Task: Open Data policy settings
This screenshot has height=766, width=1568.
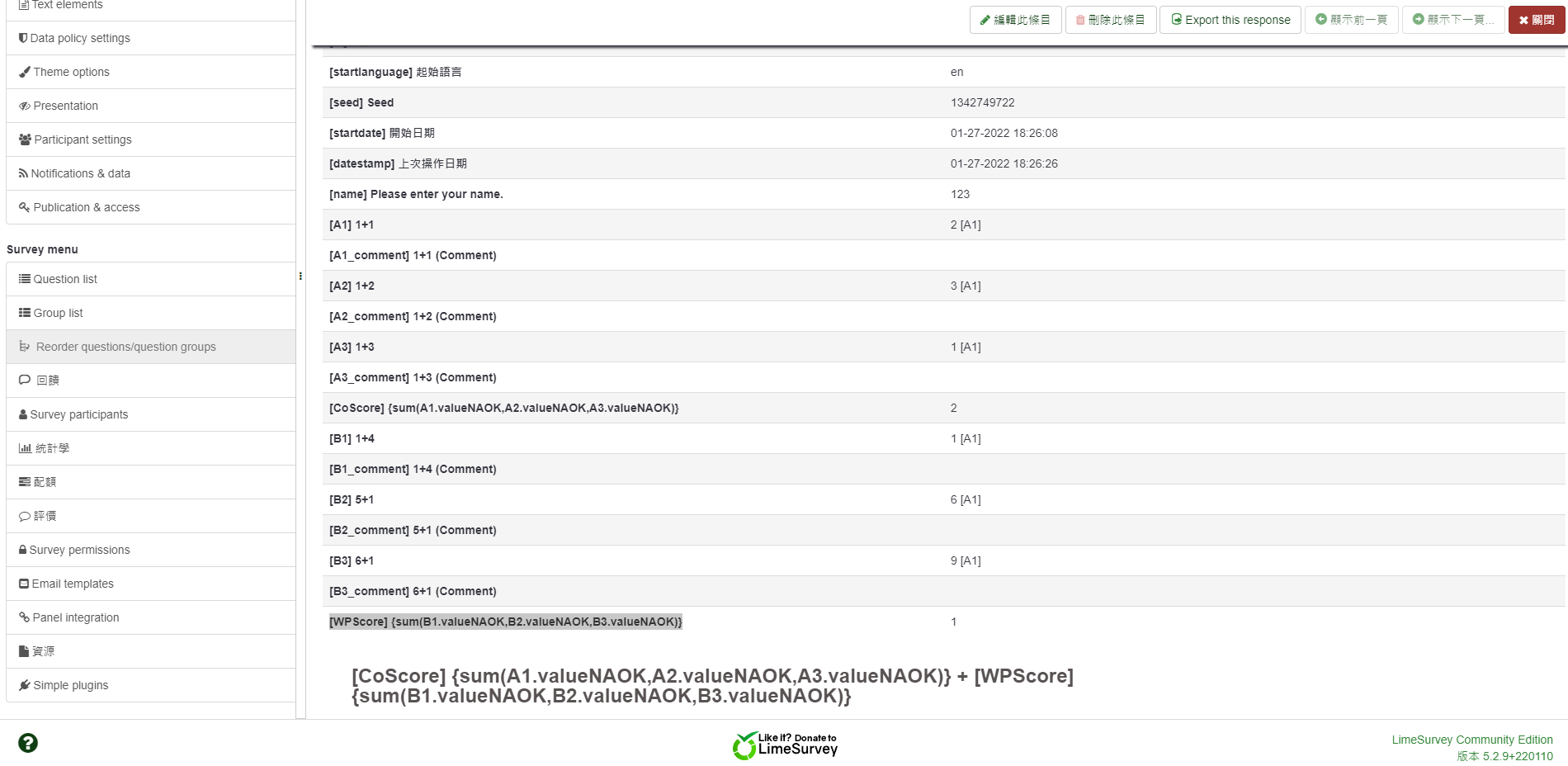Action: pyautogui.click(x=150, y=38)
